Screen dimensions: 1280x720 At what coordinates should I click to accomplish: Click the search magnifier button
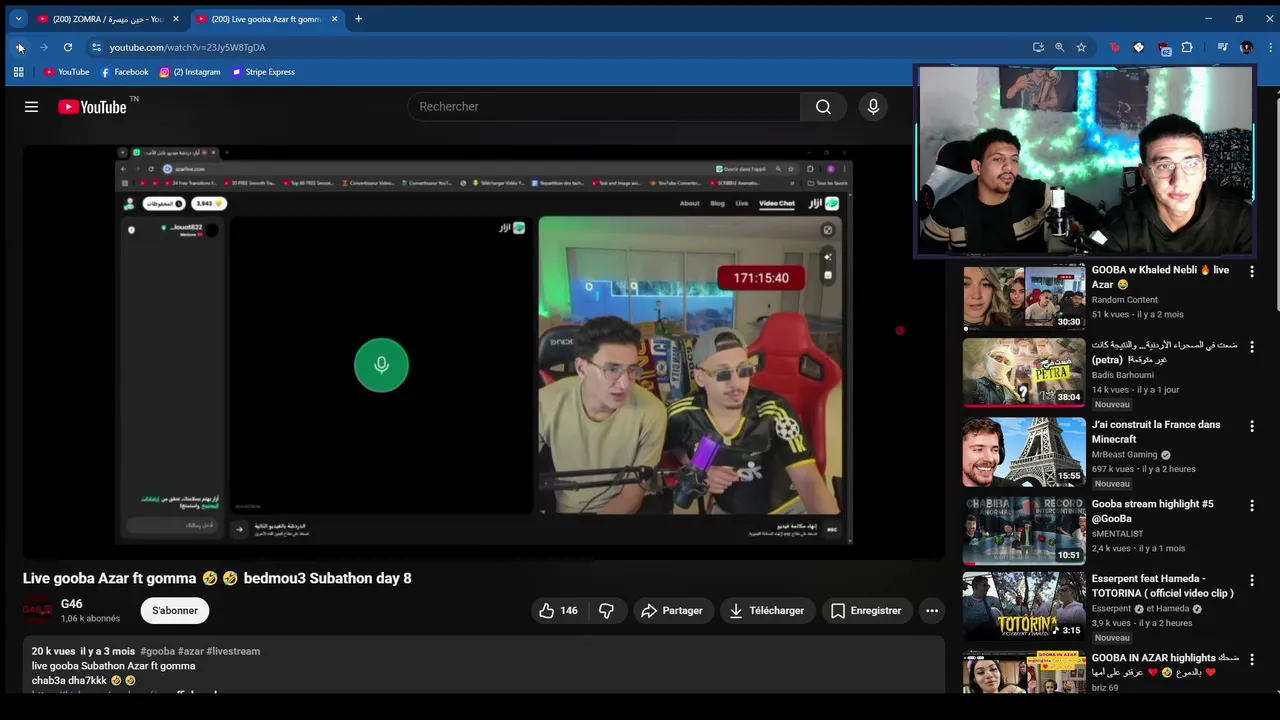point(823,107)
